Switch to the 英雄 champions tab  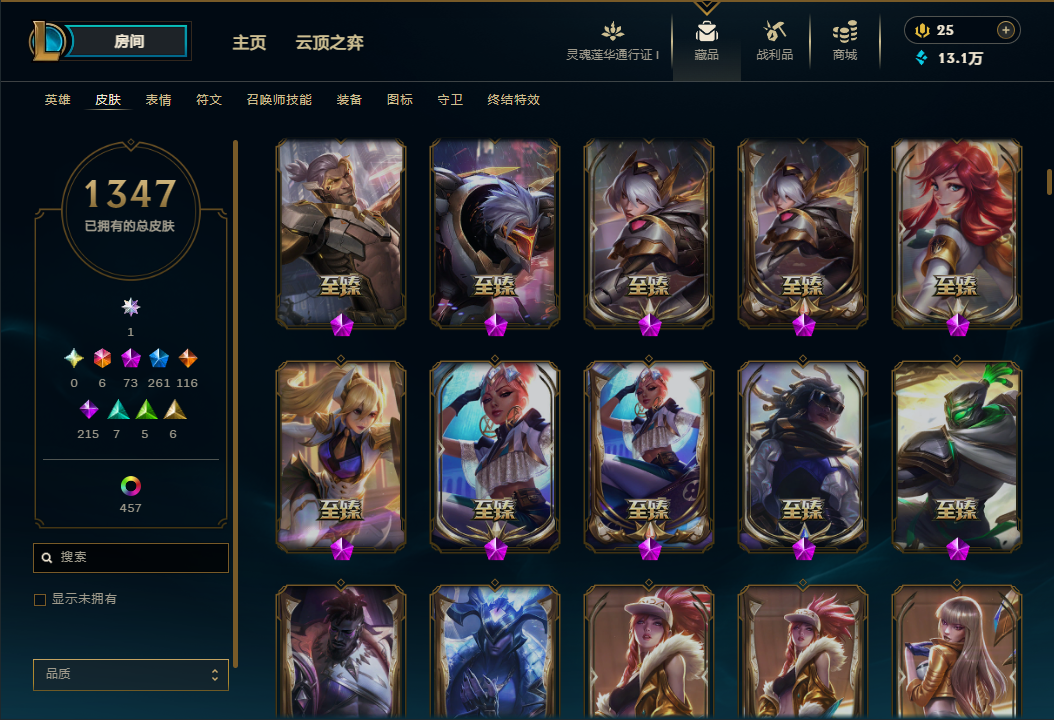pos(58,99)
